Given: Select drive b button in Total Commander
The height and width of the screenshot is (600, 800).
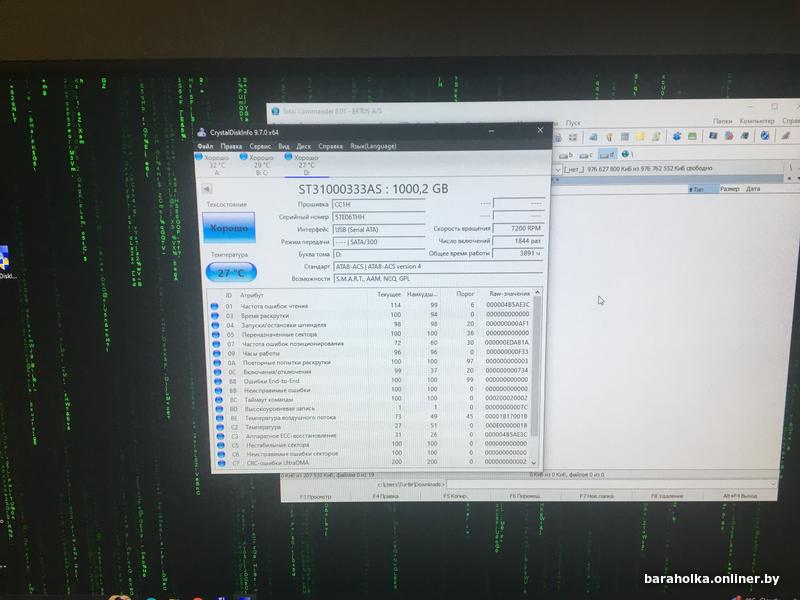Looking at the screenshot, I should tap(566, 155).
